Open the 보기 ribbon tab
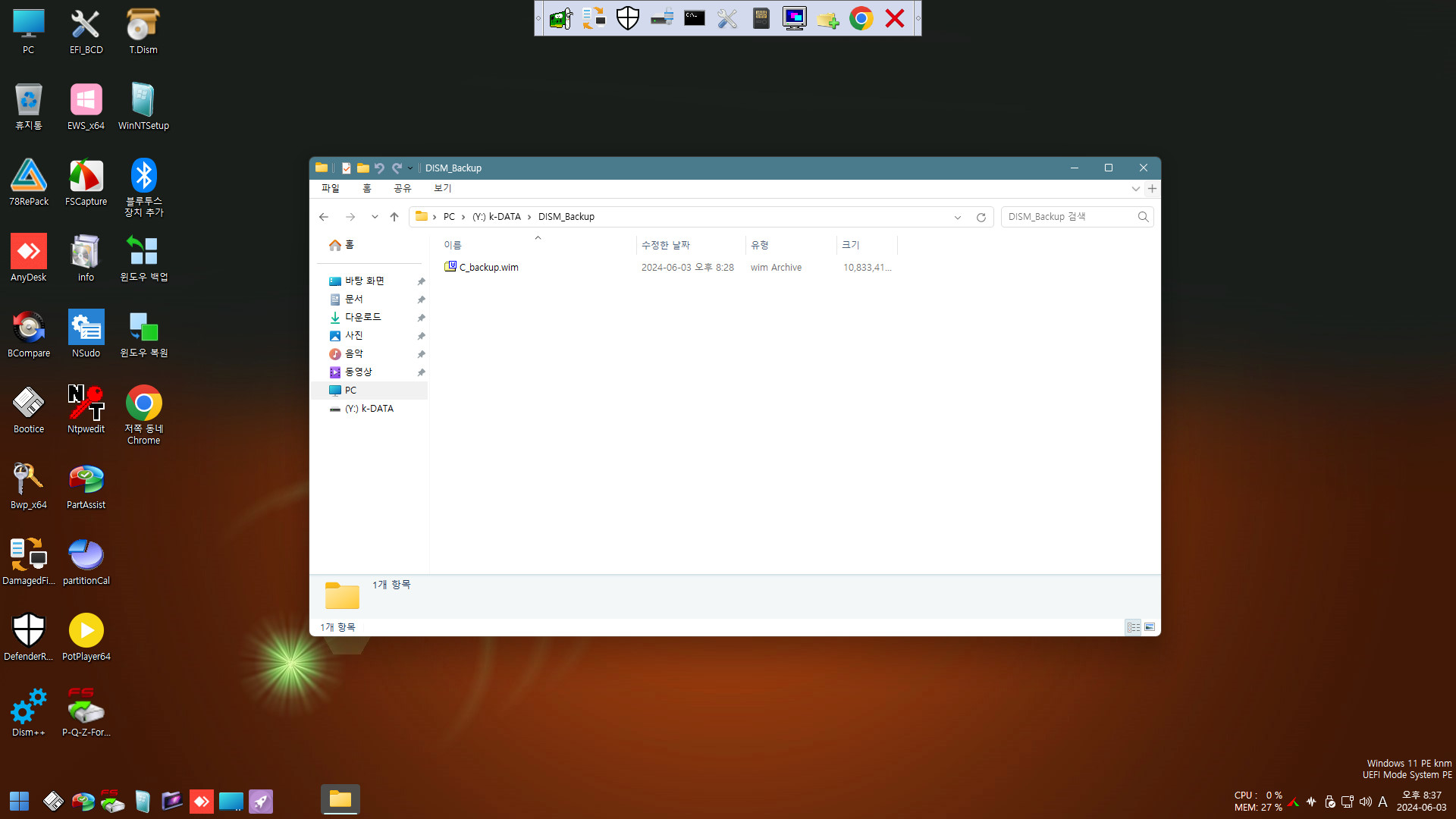 (x=443, y=188)
